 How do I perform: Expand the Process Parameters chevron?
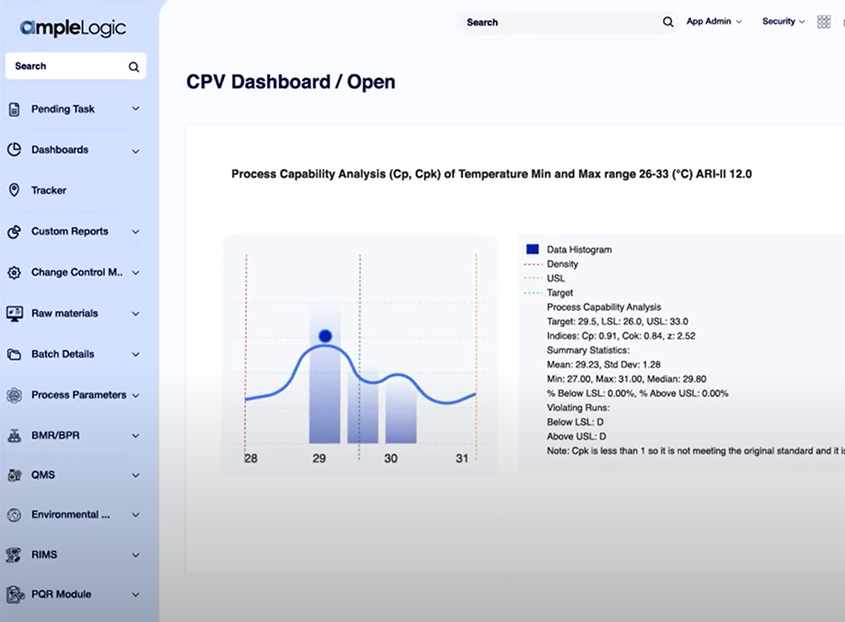(x=136, y=395)
